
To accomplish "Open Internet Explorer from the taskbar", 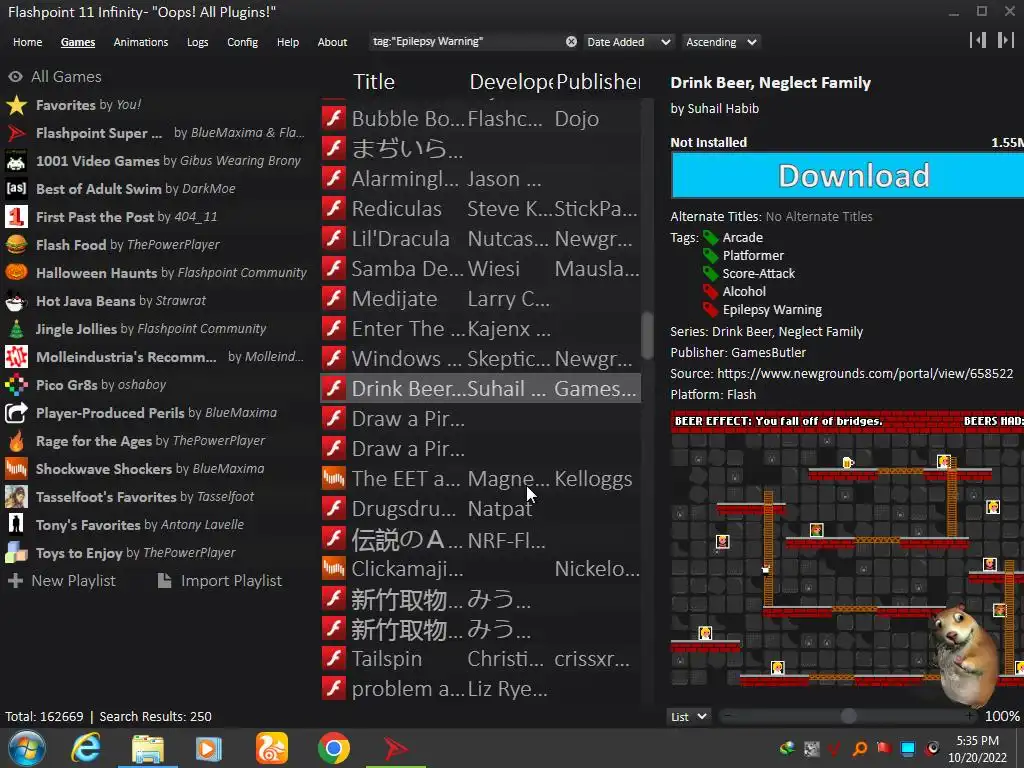I will (86, 748).
